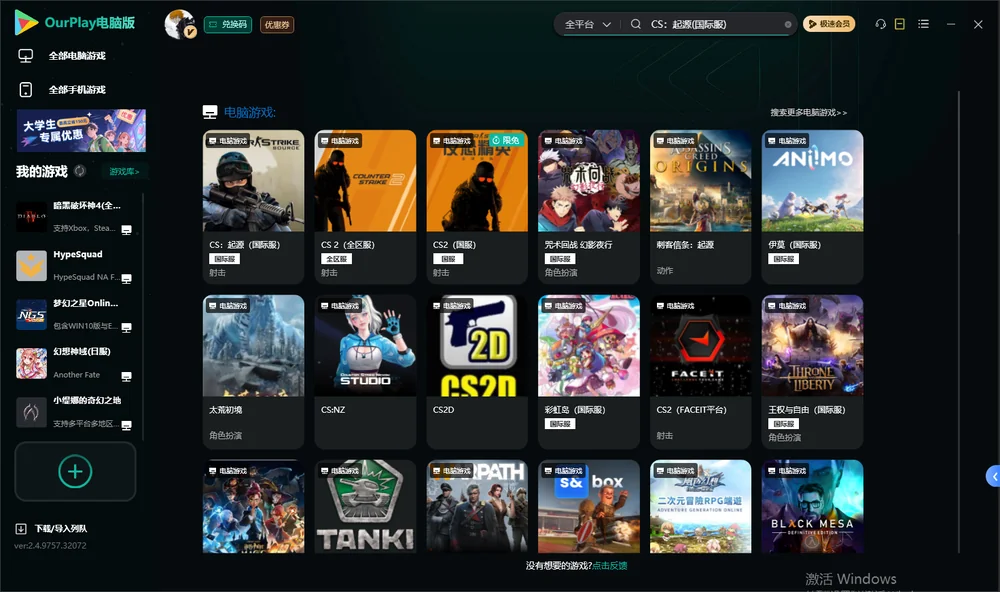Open the 刺客信条: 起源 game card
Screen dimensions: 1000x592
point(700,207)
